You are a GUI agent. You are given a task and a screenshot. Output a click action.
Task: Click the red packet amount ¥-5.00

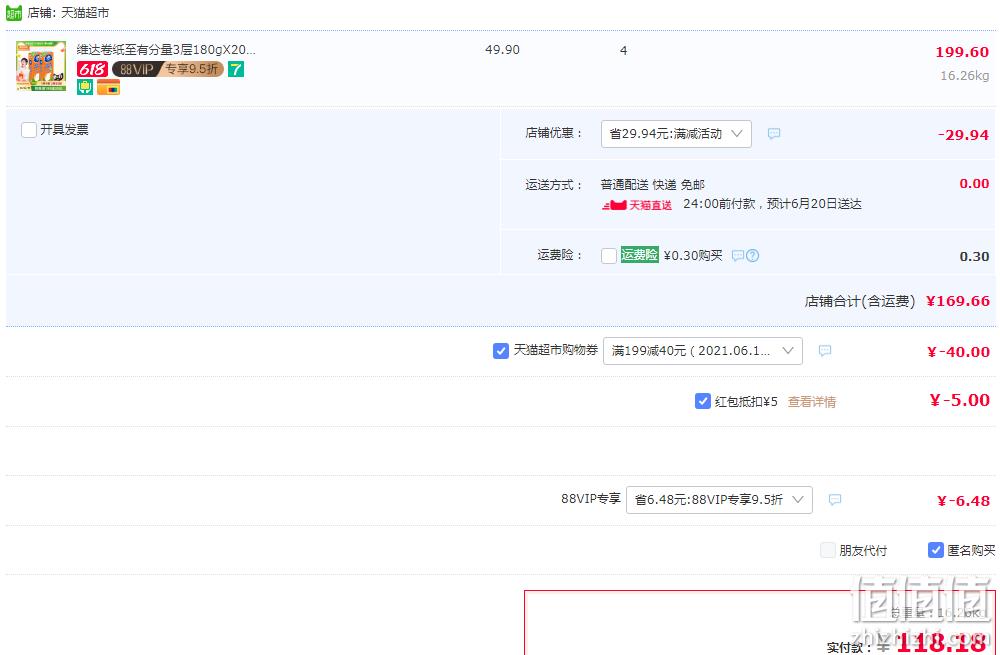(x=960, y=401)
